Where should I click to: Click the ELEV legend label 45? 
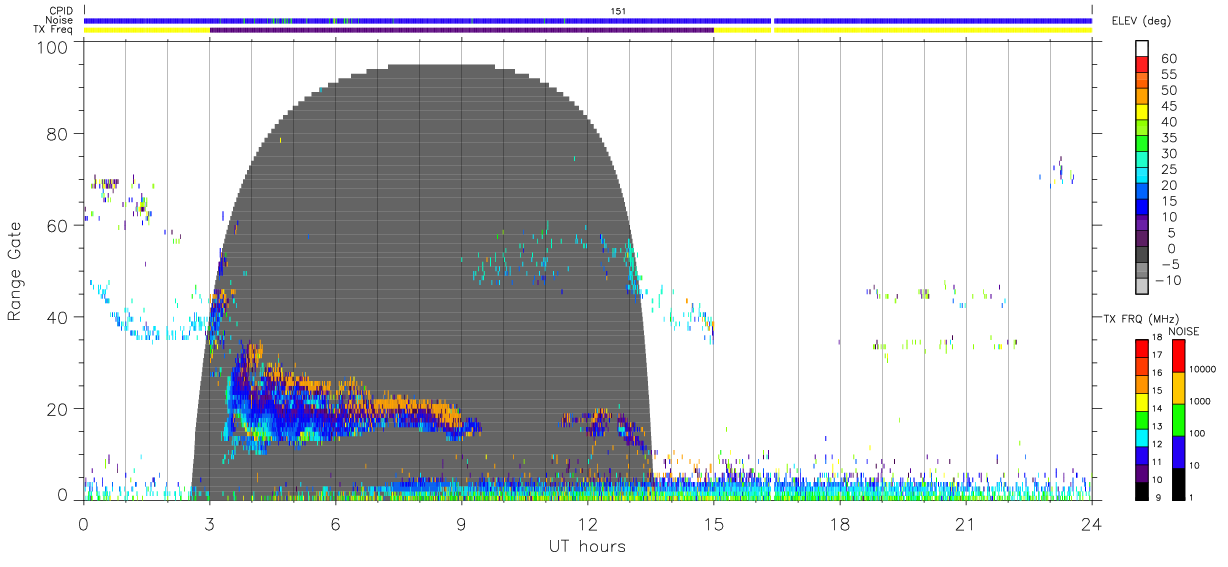[1169, 106]
